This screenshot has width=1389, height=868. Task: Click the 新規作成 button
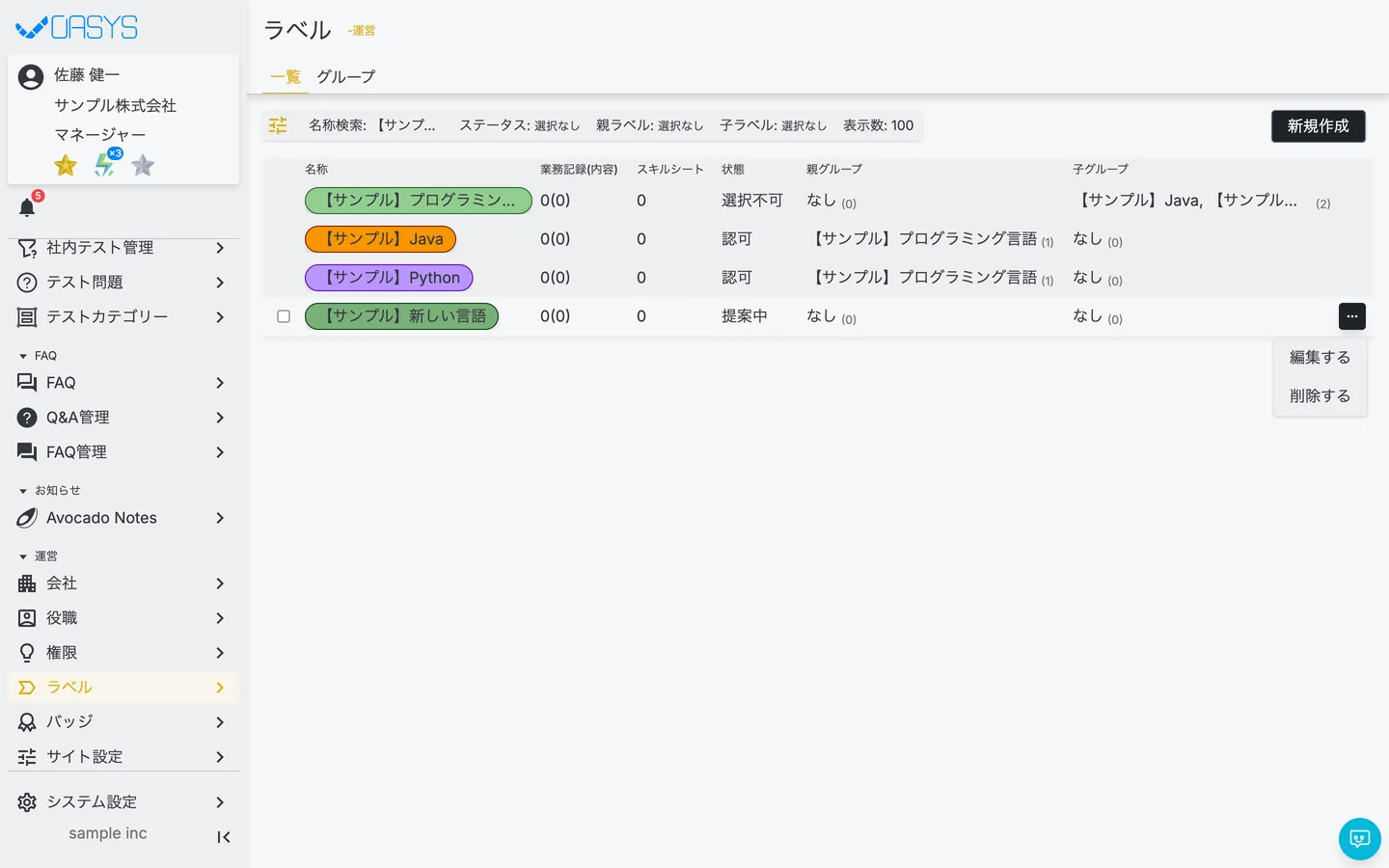pos(1318,126)
